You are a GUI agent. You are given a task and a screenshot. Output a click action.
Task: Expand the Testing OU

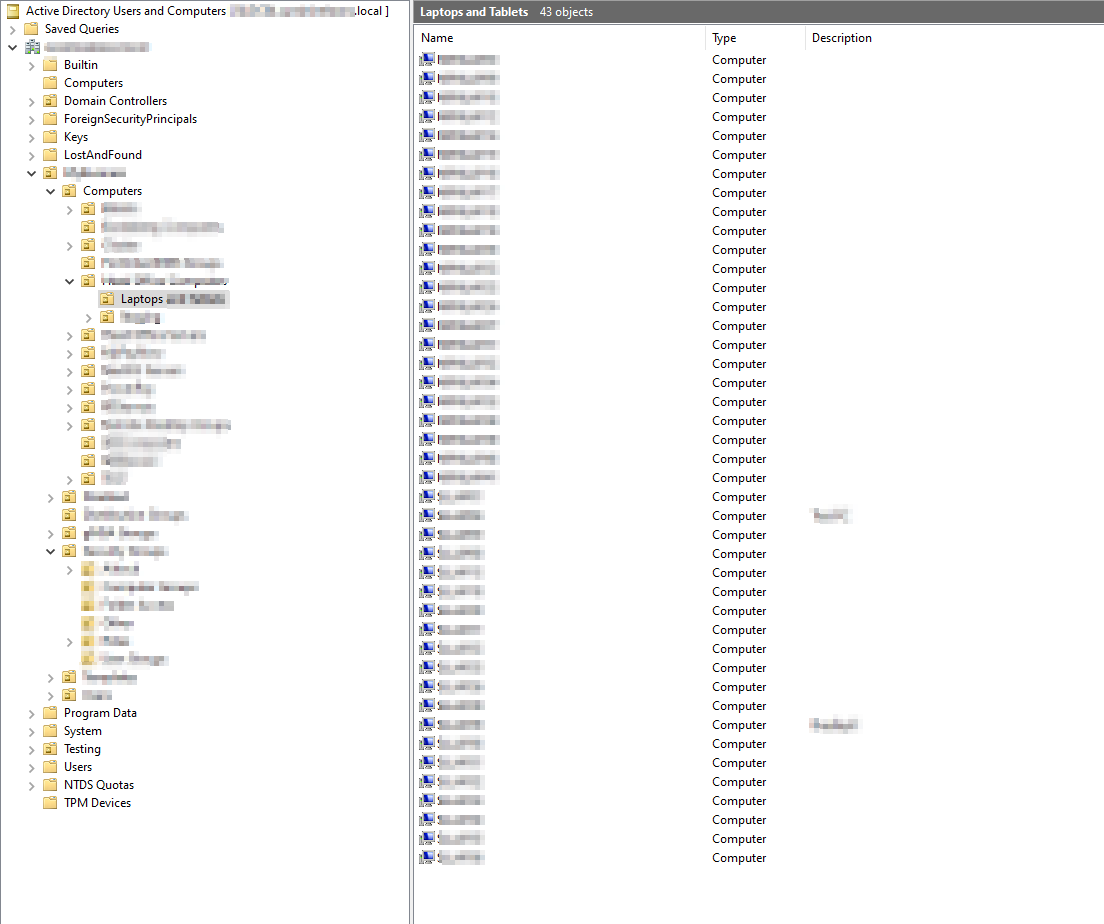32,749
